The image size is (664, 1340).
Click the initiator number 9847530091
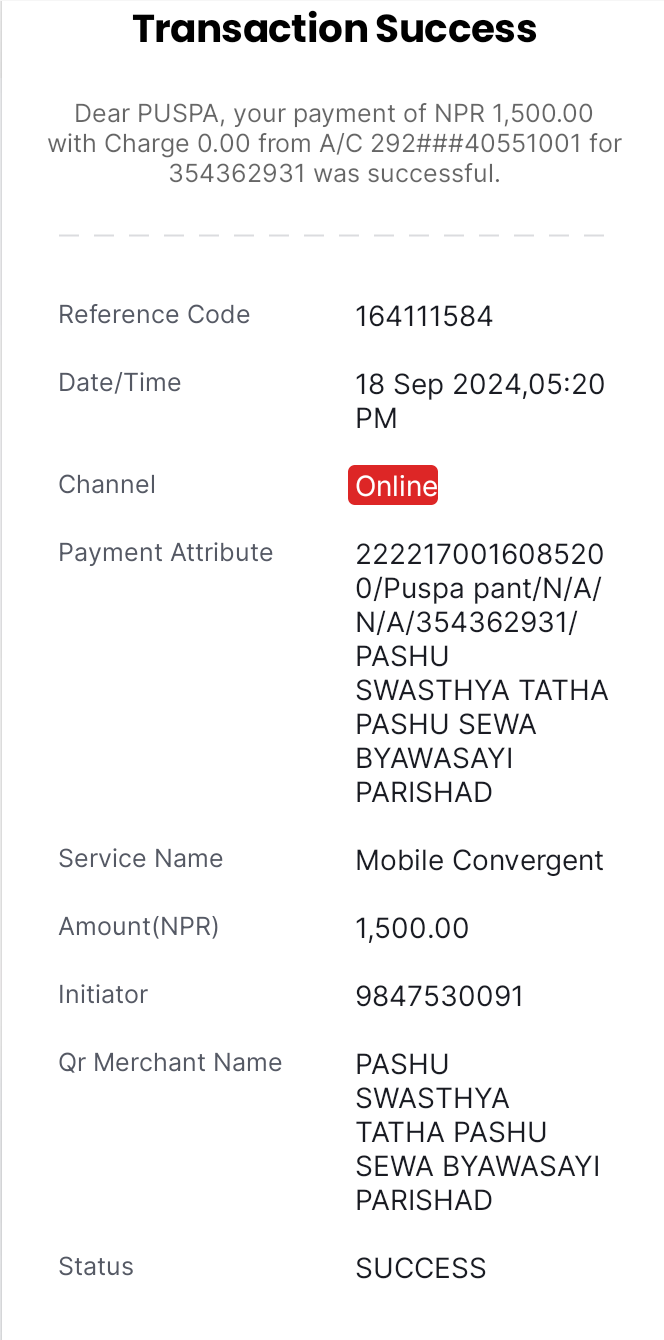tap(440, 997)
